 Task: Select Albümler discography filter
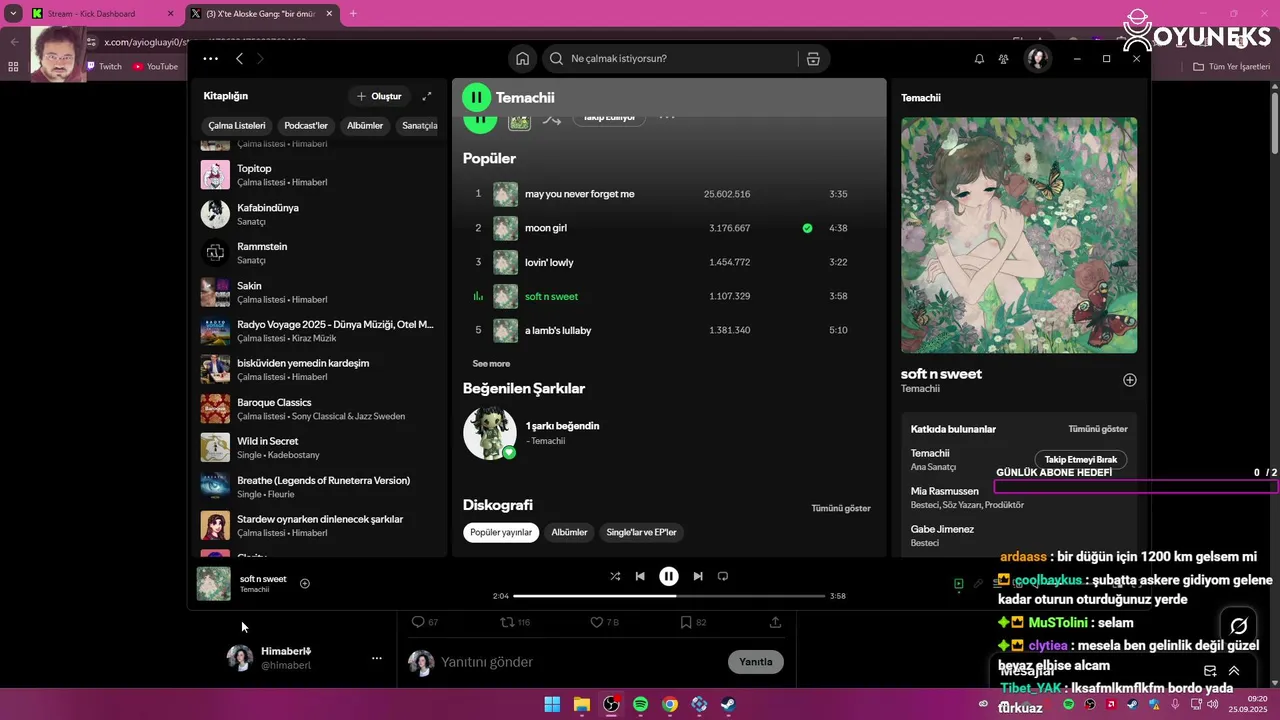569,532
